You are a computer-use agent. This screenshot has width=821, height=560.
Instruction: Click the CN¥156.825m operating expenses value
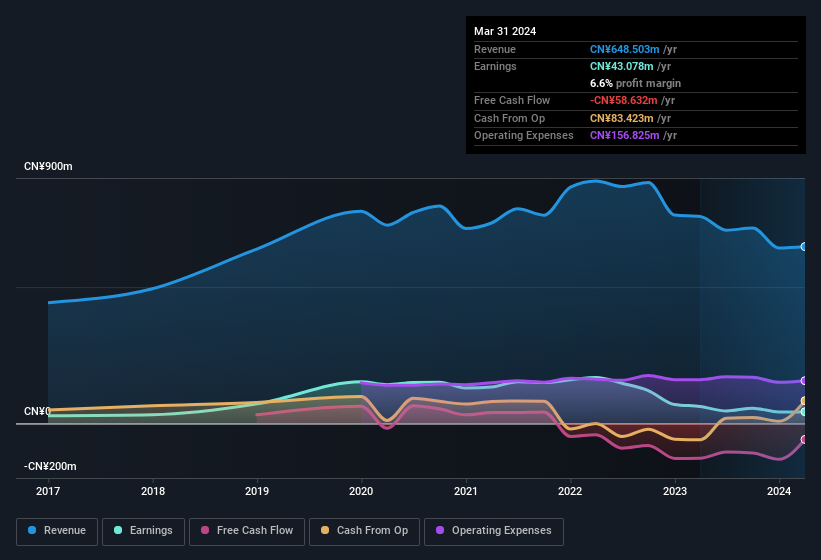coord(624,136)
